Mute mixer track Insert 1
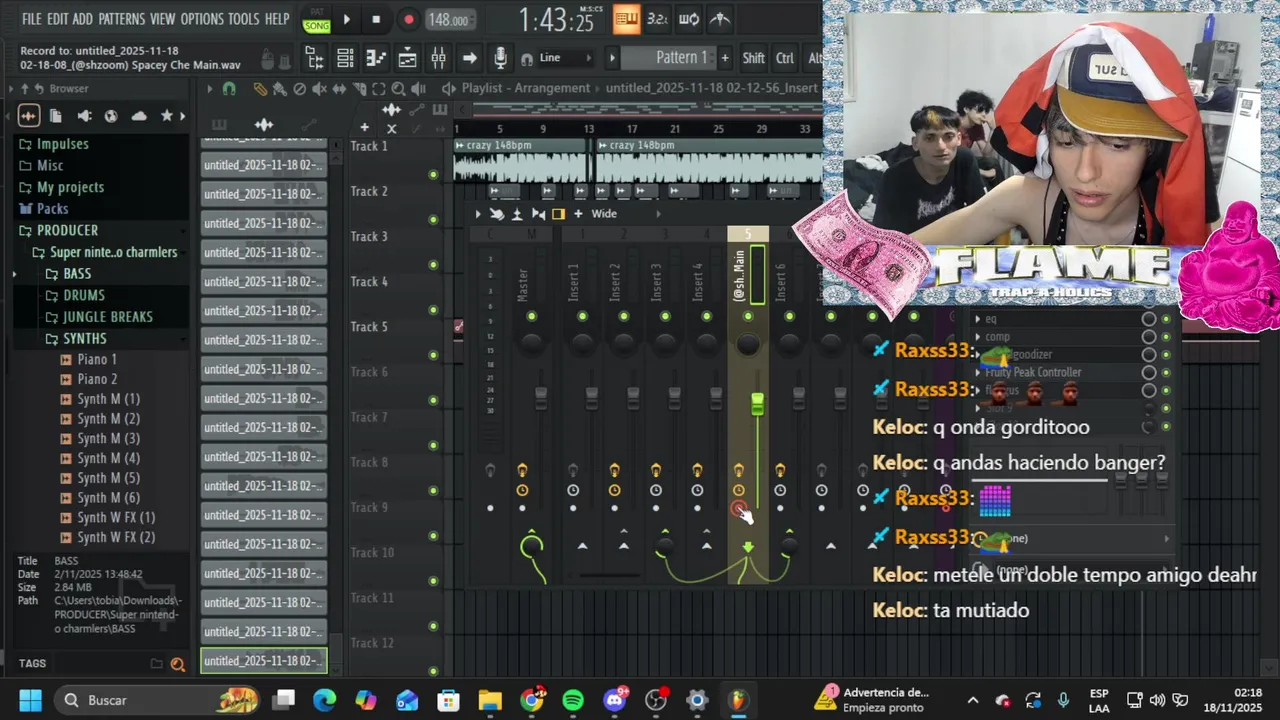Viewport: 1280px width, 720px height. (x=582, y=316)
